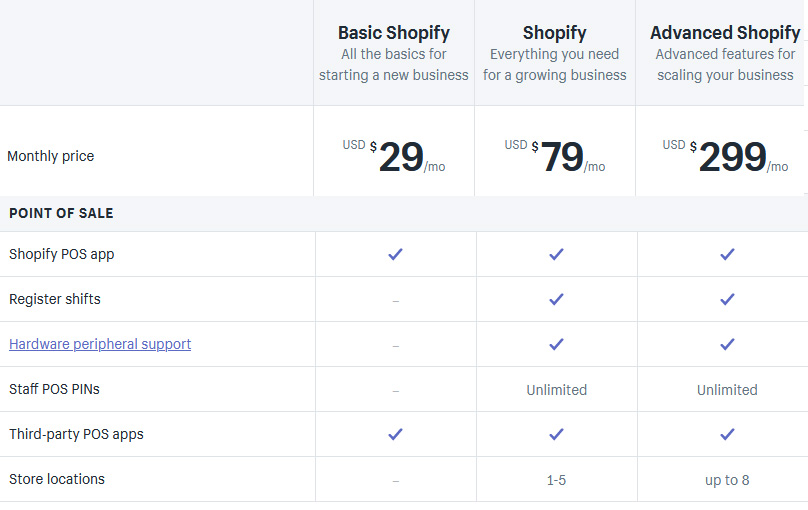Click Third-party POS apps checkmark under Basic Shopify
The height and width of the screenshot is (510, 808).
click(395, 434)
